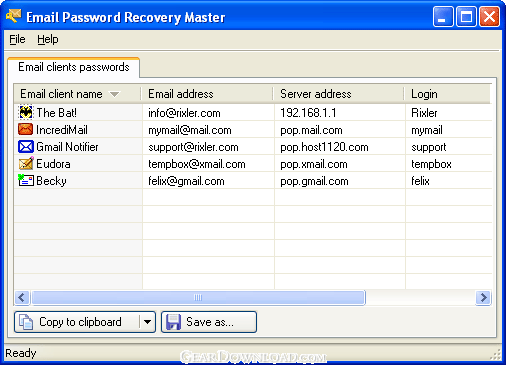Select the Eudora client name
The width and height of the screenshot is (506, 365).
pos(53,164)
